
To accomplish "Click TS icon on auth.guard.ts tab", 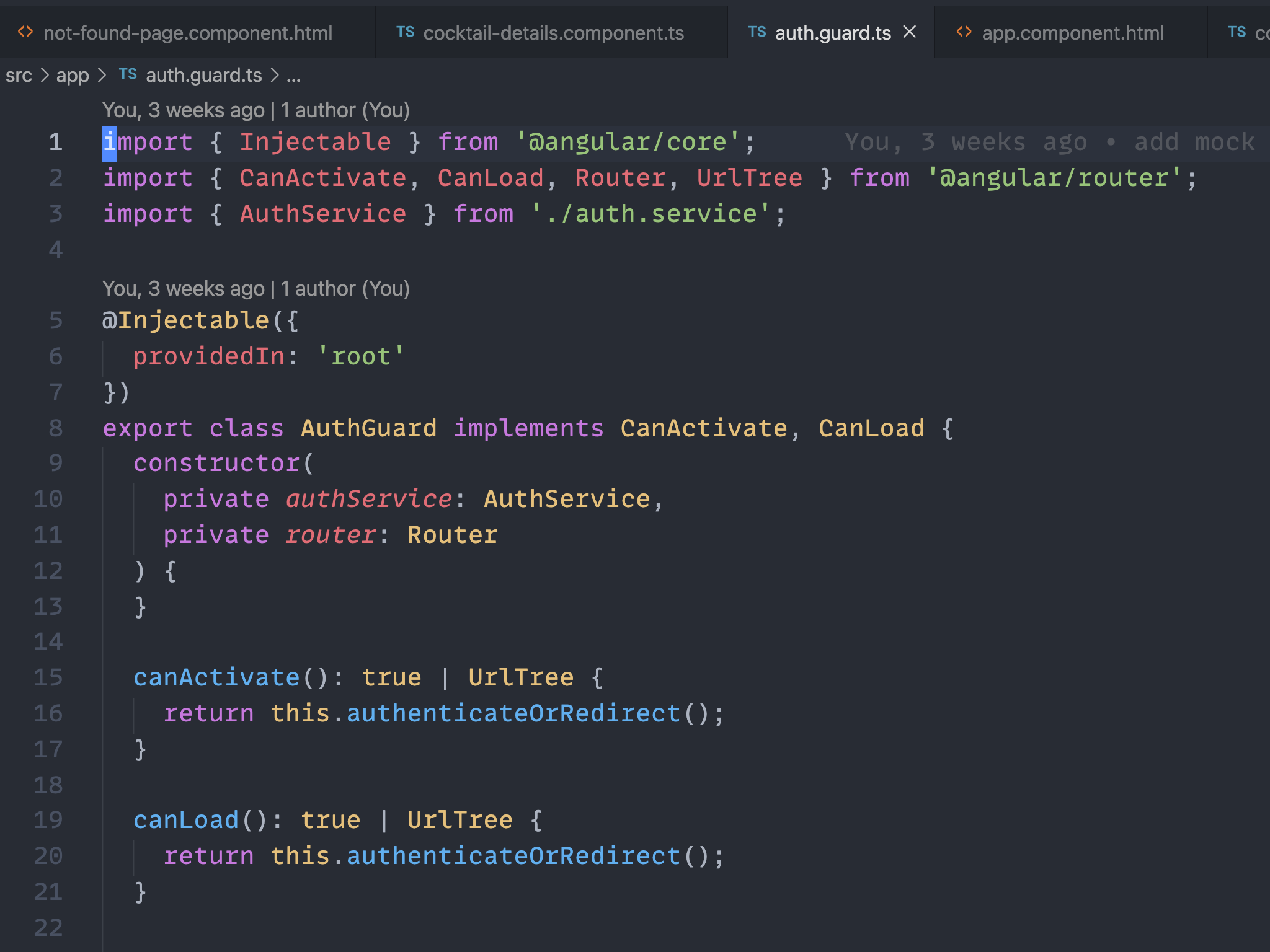I will (757, 32).
